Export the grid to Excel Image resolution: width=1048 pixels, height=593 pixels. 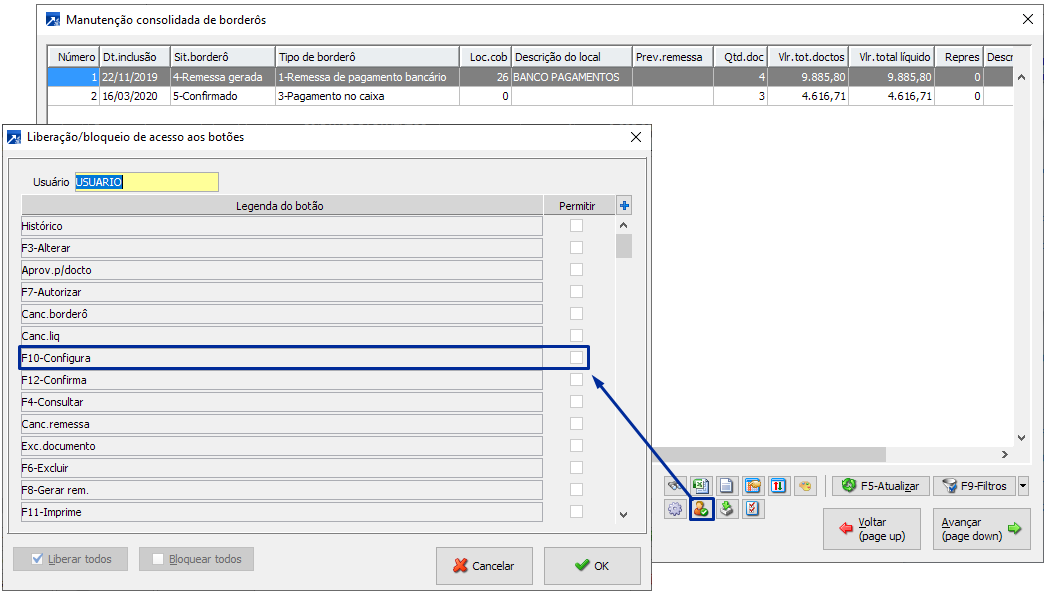point(700,486)
